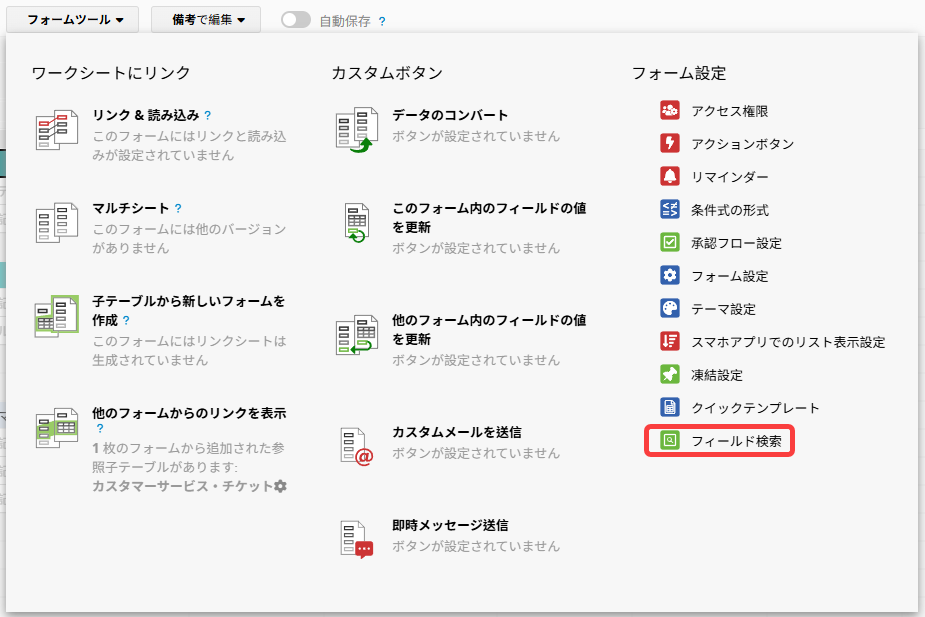Click the 即時メッセージ送信 icon

(x=355, y=539)
